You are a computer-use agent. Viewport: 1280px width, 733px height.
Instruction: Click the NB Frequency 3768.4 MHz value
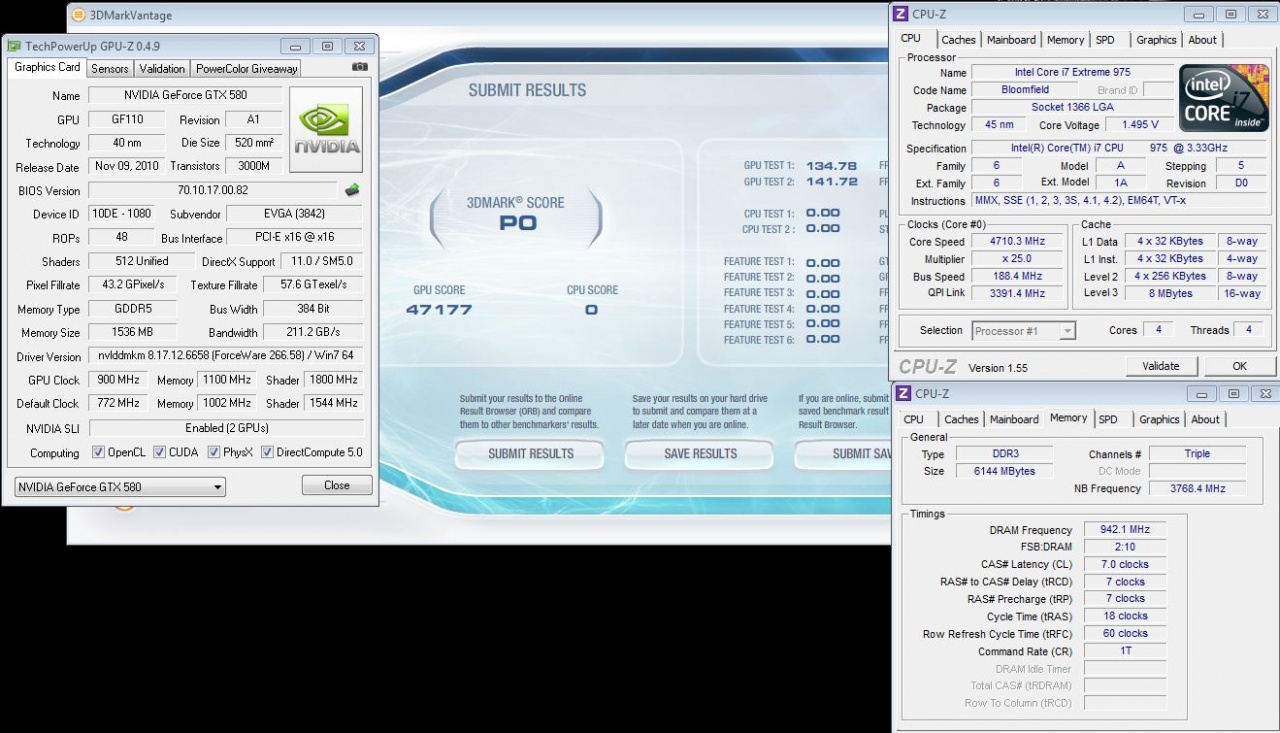pyautogui.click(x=1197, y=488)
